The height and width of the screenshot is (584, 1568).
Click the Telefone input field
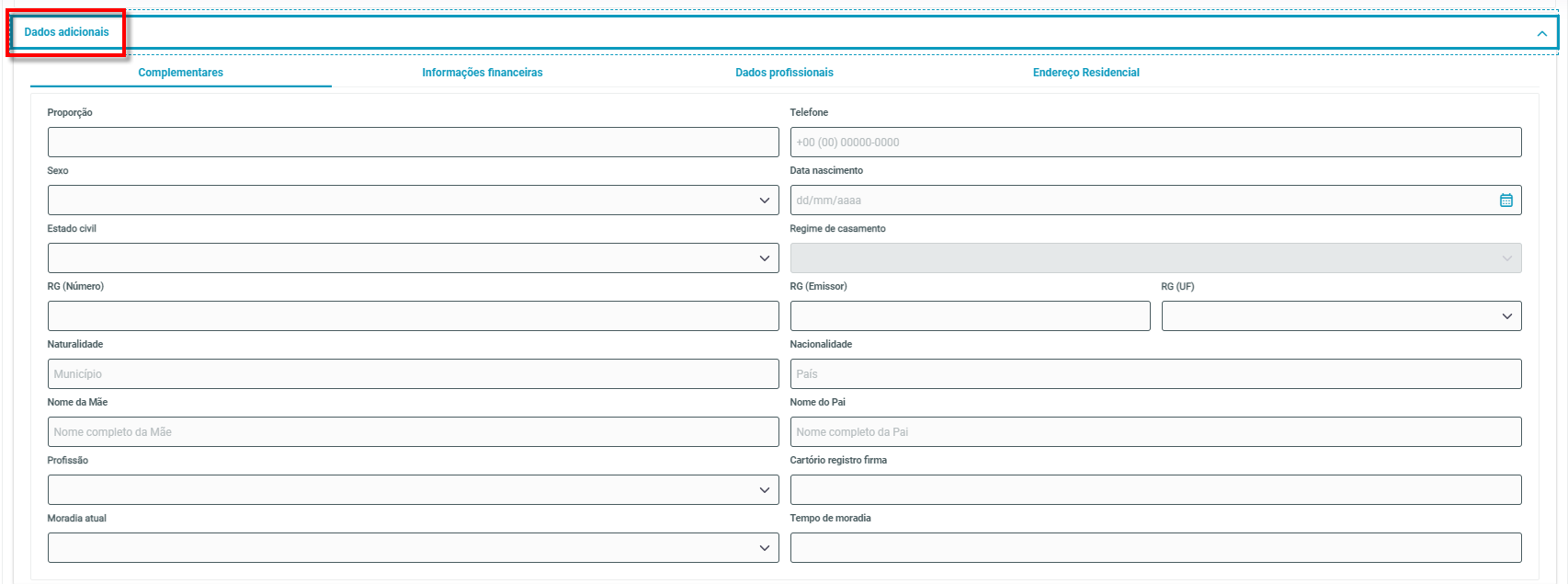pyautogui.click(x=1155, y=143)
